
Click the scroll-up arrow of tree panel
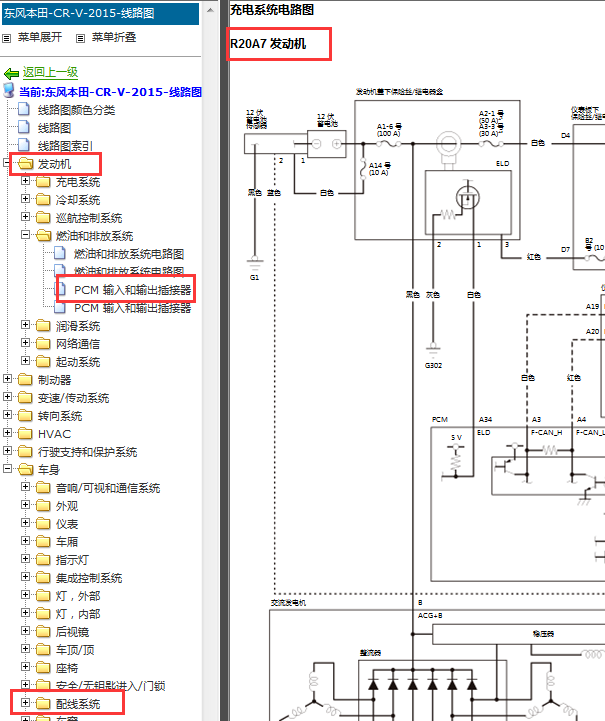(x=210, y=10)
